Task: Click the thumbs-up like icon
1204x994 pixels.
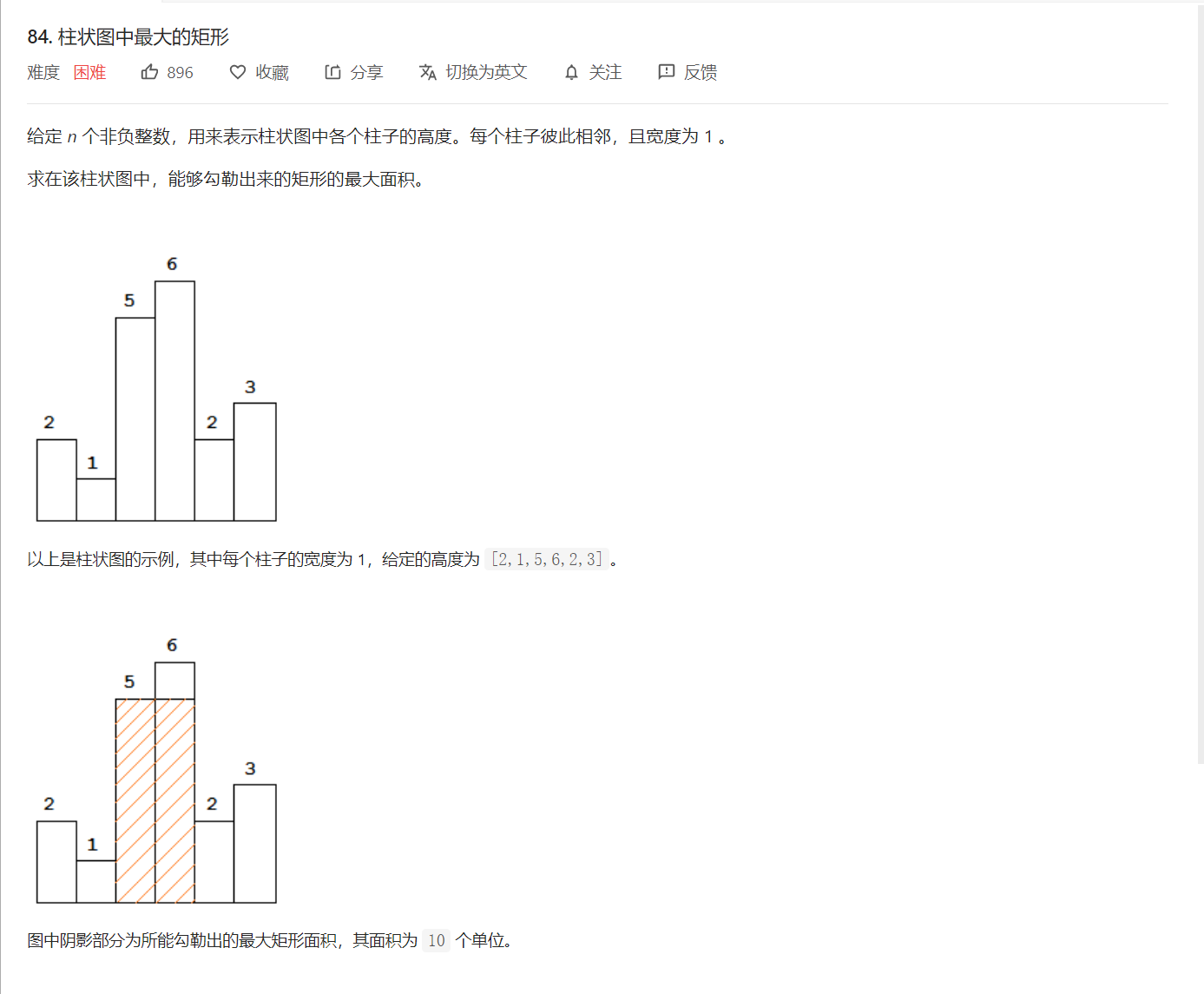Action: [149, 72]
